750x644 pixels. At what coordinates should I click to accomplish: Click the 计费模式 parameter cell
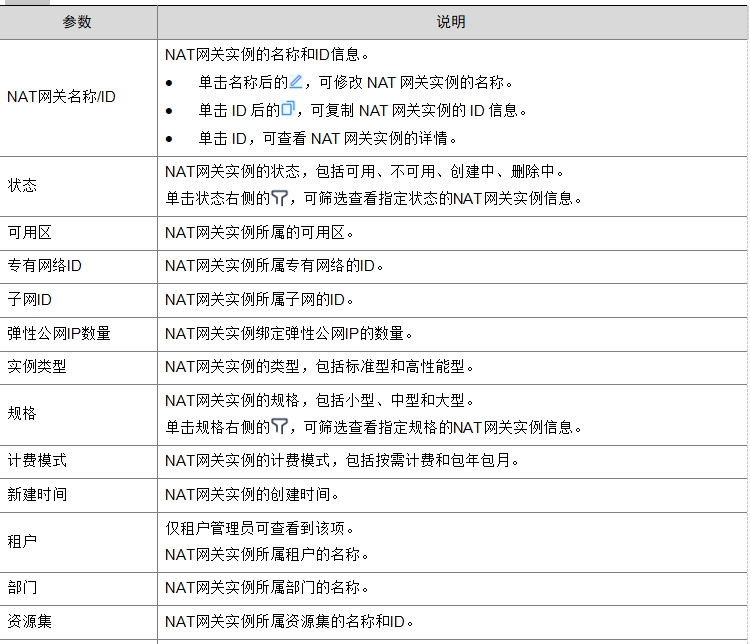click(x=78, y=461)
